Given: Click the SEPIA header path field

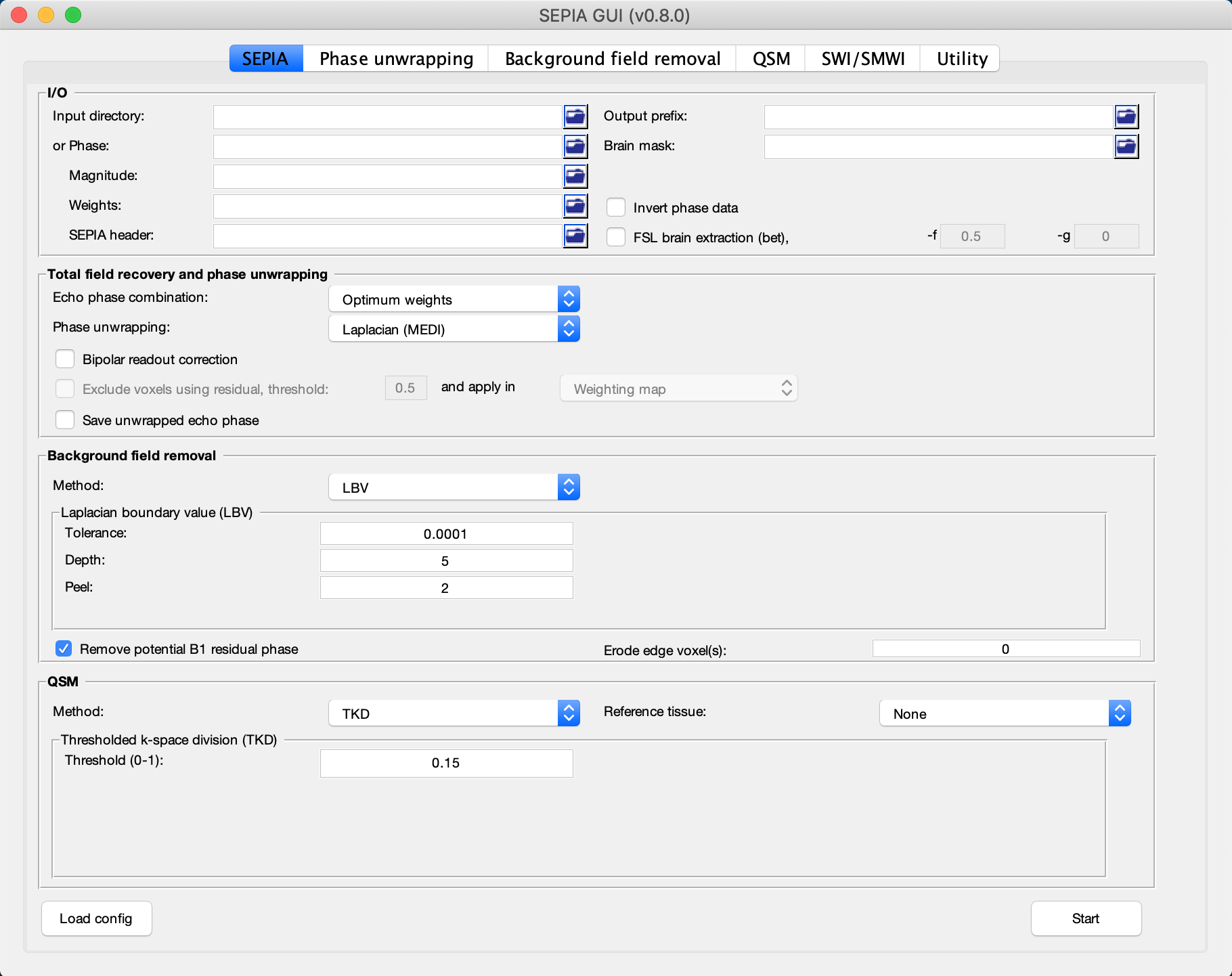Looking at the screenshot, I should click(388, 236).
